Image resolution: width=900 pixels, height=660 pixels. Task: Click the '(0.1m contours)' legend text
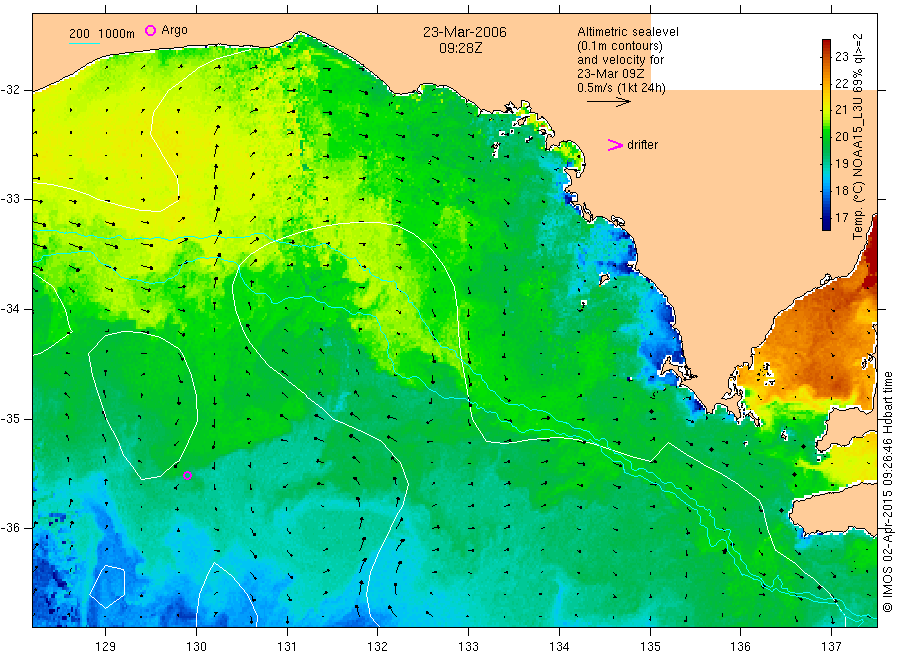pos(620,46)
